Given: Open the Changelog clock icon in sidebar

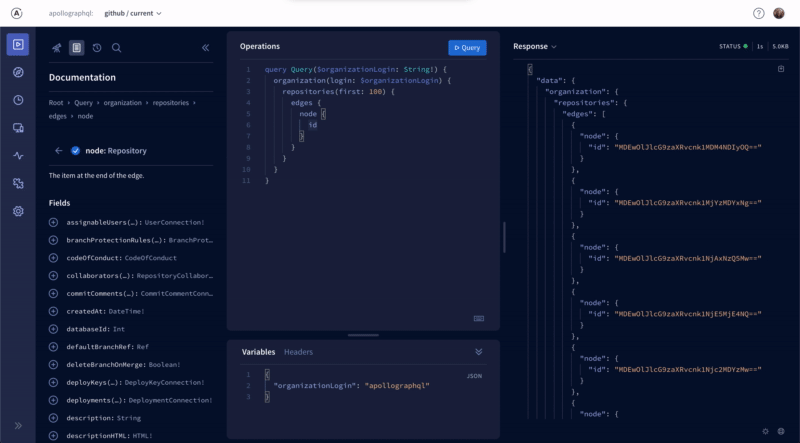Looking at the screenshot, I should (18, 100).
